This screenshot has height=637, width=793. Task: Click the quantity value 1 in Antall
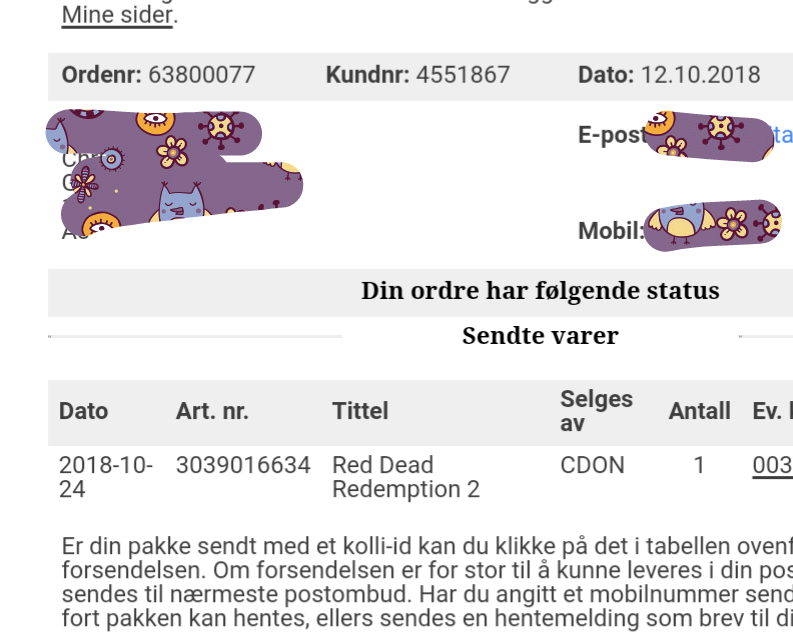[x=699, y=465]
